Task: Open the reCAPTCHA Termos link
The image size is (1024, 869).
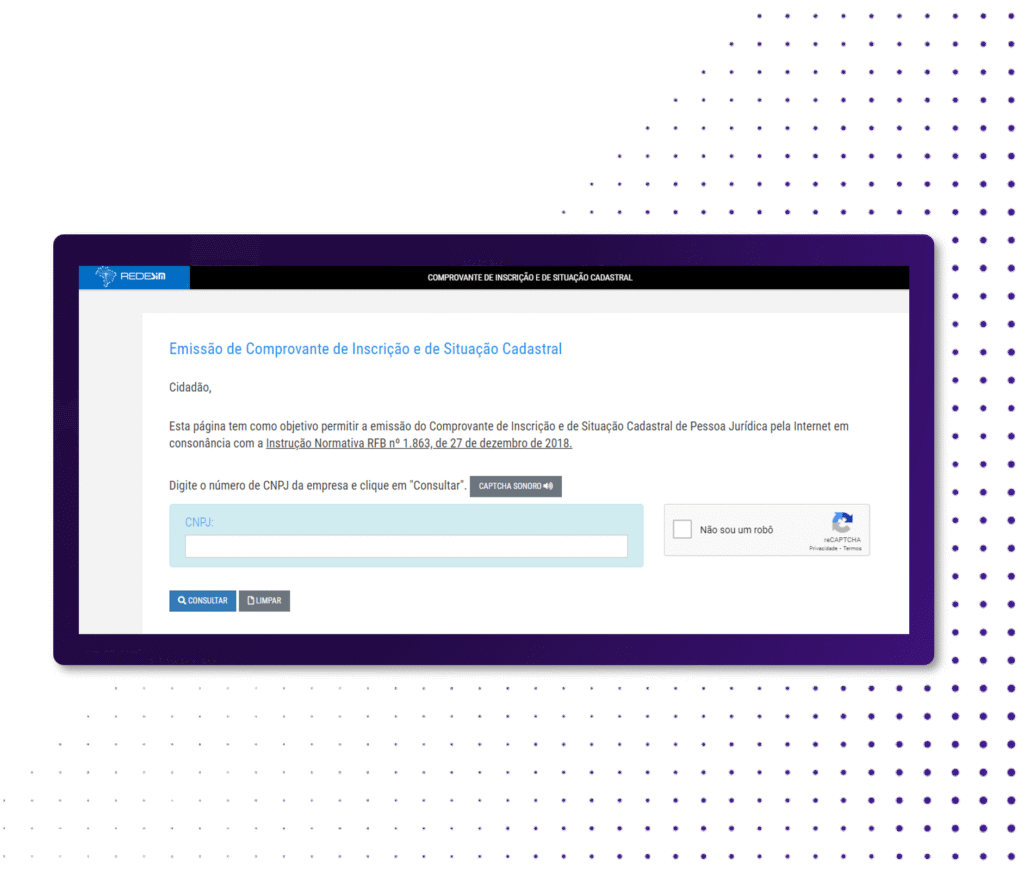Action: [852, 548]
